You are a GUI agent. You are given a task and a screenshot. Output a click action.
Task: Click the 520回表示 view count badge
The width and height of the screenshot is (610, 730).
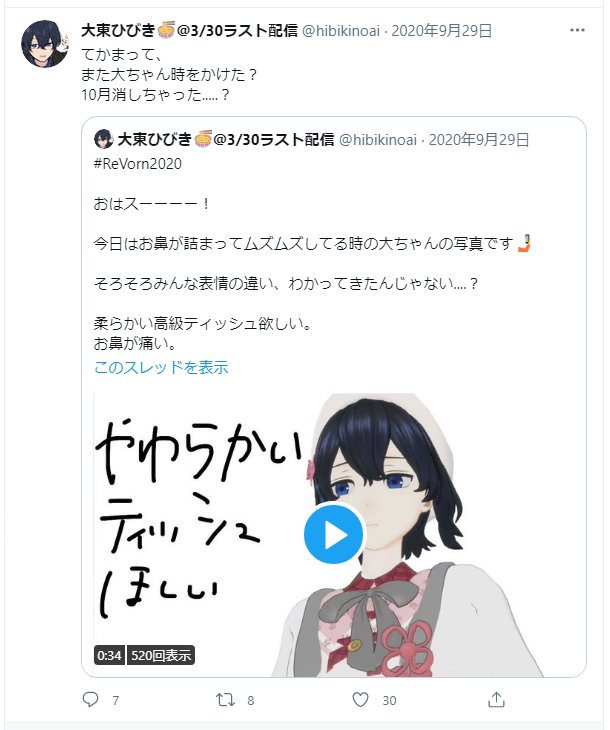click(161, 655)
